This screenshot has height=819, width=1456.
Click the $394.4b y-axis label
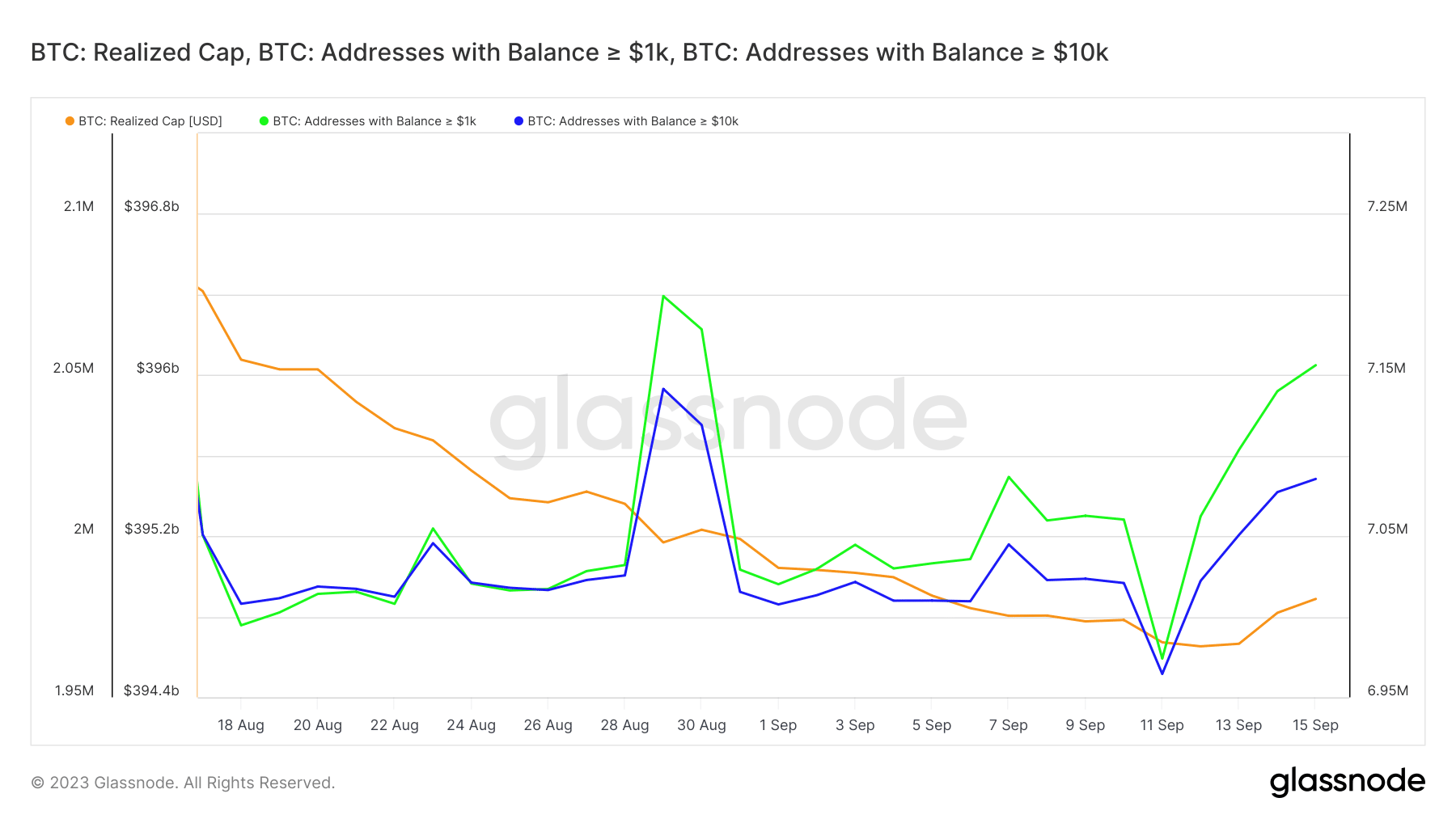click(x=151, y=690)
